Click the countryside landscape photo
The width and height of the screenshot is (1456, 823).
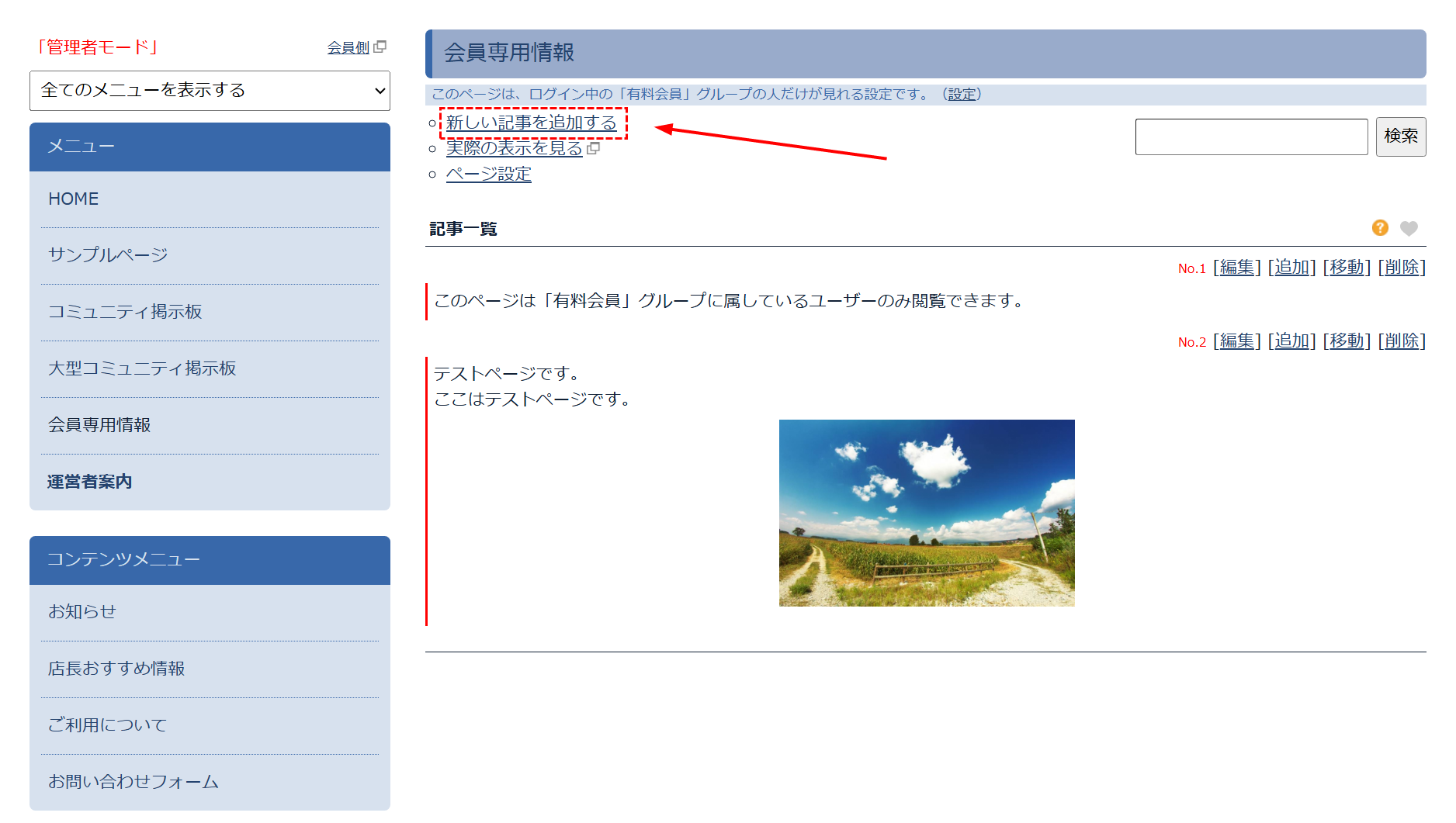pos(927,513)
